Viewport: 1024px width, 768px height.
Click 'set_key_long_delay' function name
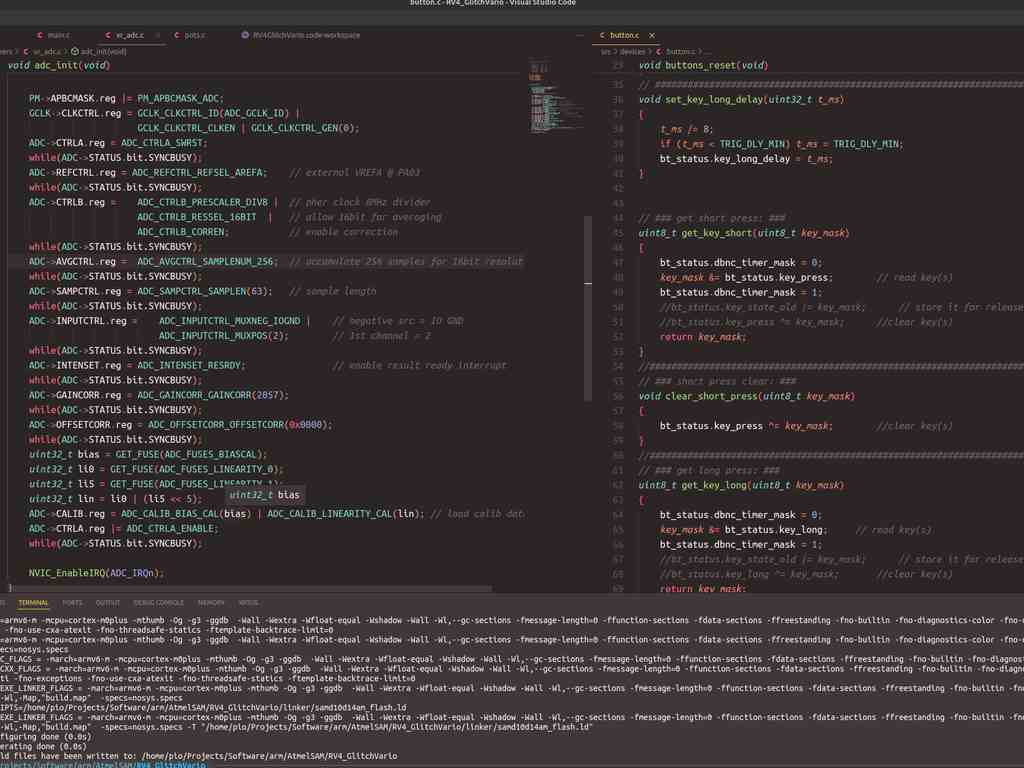point(714,99)
